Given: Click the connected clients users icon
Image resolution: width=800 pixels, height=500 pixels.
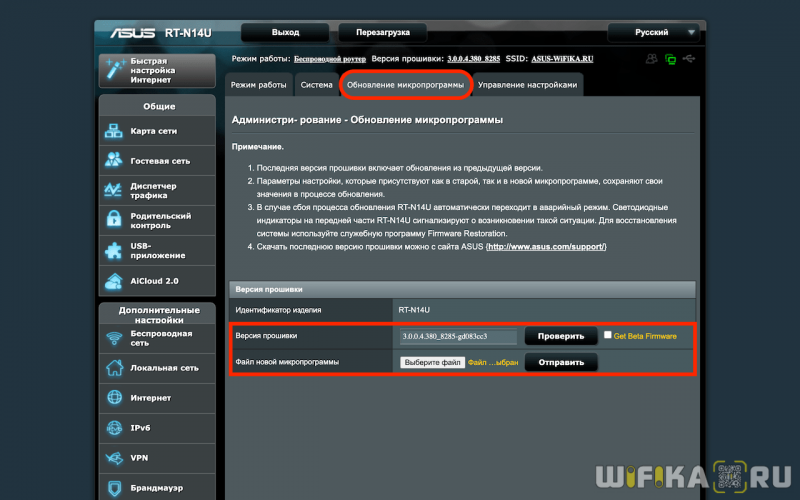Looking at the screenshot, I should pos(652,59).
